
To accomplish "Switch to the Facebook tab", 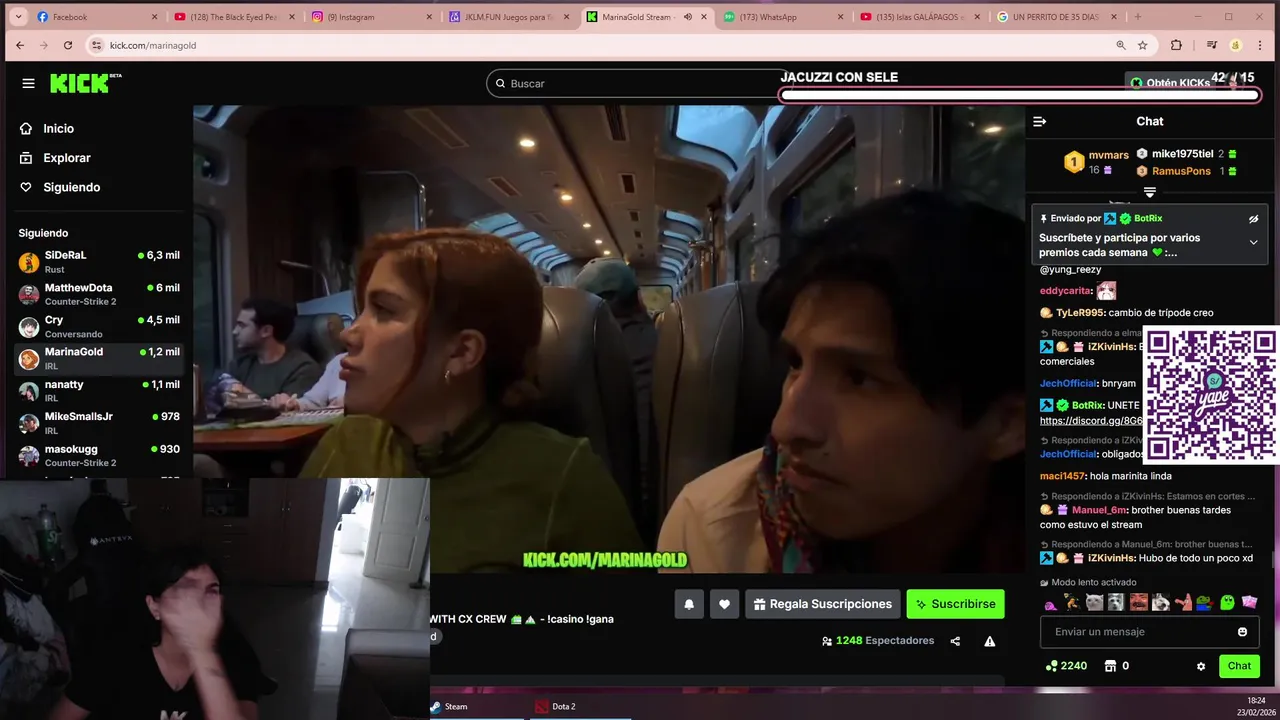I will click(95, 17).
